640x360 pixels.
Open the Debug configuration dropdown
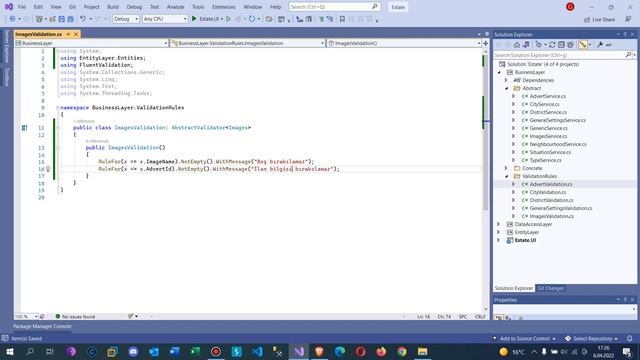(x=126, y=19)
